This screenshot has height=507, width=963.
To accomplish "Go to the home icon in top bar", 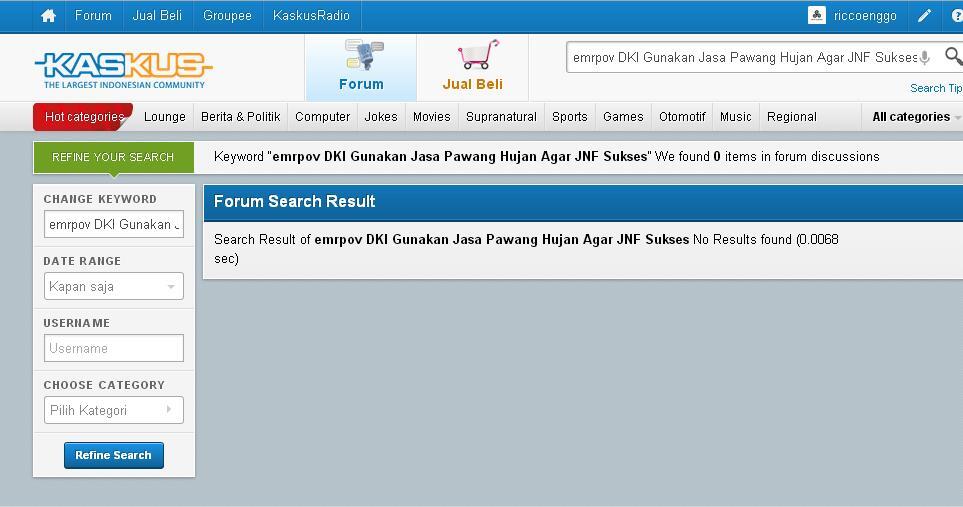I will tap(49, 16).
